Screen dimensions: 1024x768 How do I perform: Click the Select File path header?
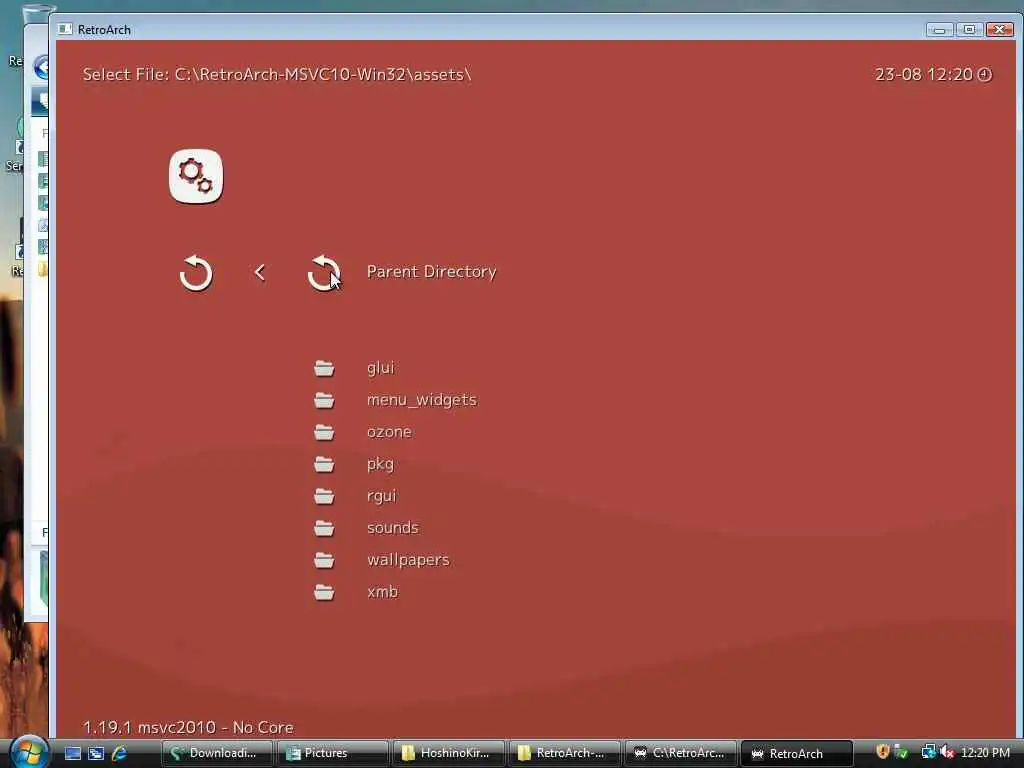[x=277, y=74]
